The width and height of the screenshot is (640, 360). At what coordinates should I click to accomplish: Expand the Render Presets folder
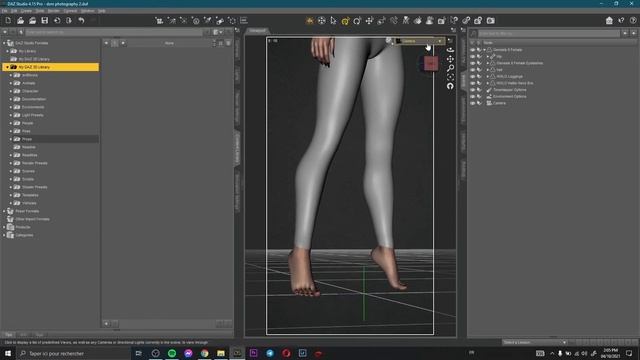click(11, 163)
